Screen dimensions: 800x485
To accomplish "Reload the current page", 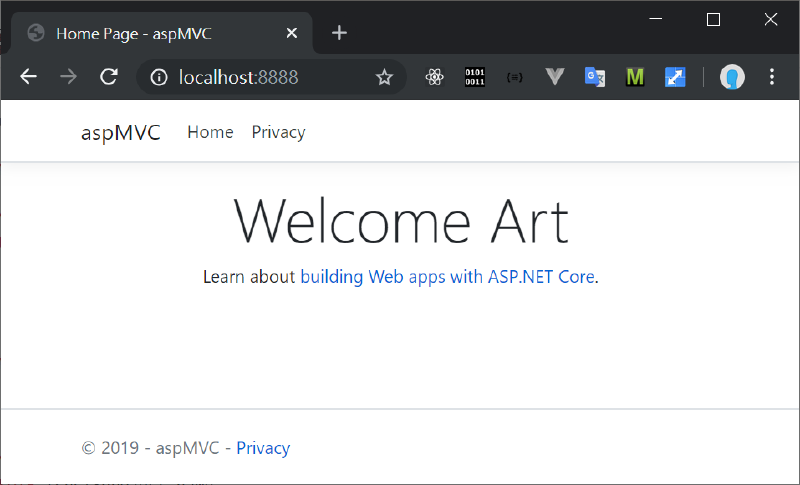I will pos(110,77).
